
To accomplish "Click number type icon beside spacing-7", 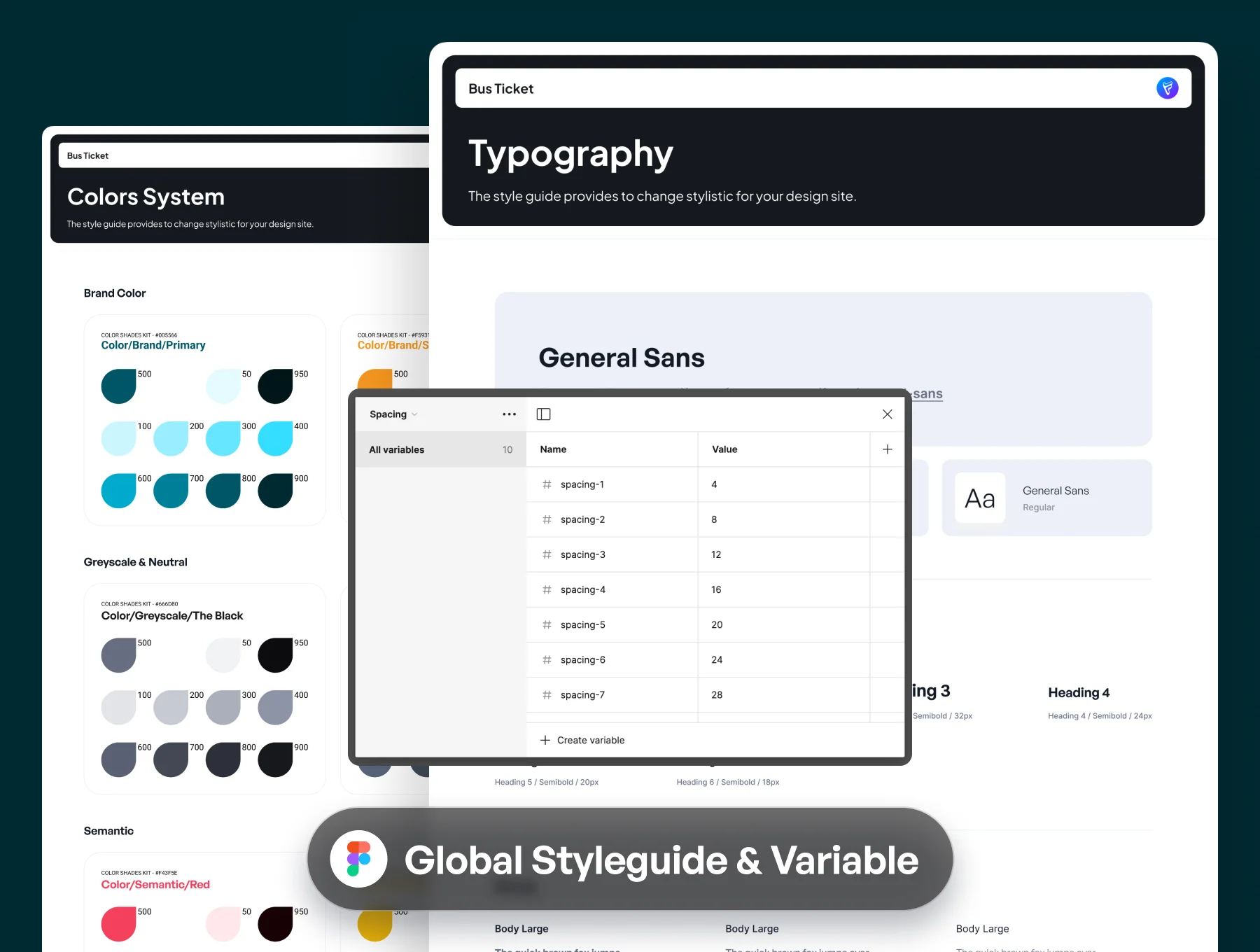I will pos(547,694).
